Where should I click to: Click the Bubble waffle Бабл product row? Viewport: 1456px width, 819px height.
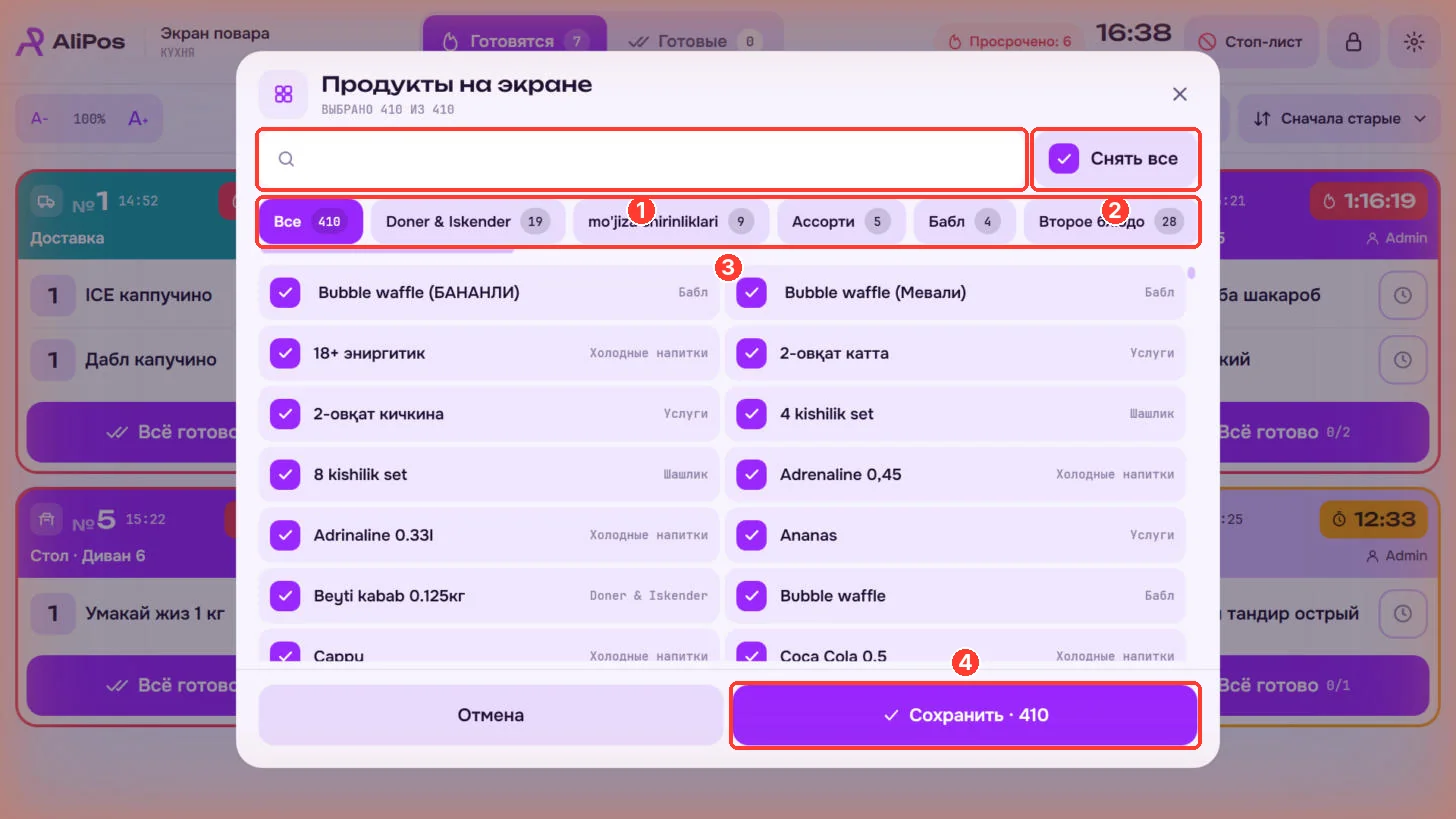tap(955, 596)
